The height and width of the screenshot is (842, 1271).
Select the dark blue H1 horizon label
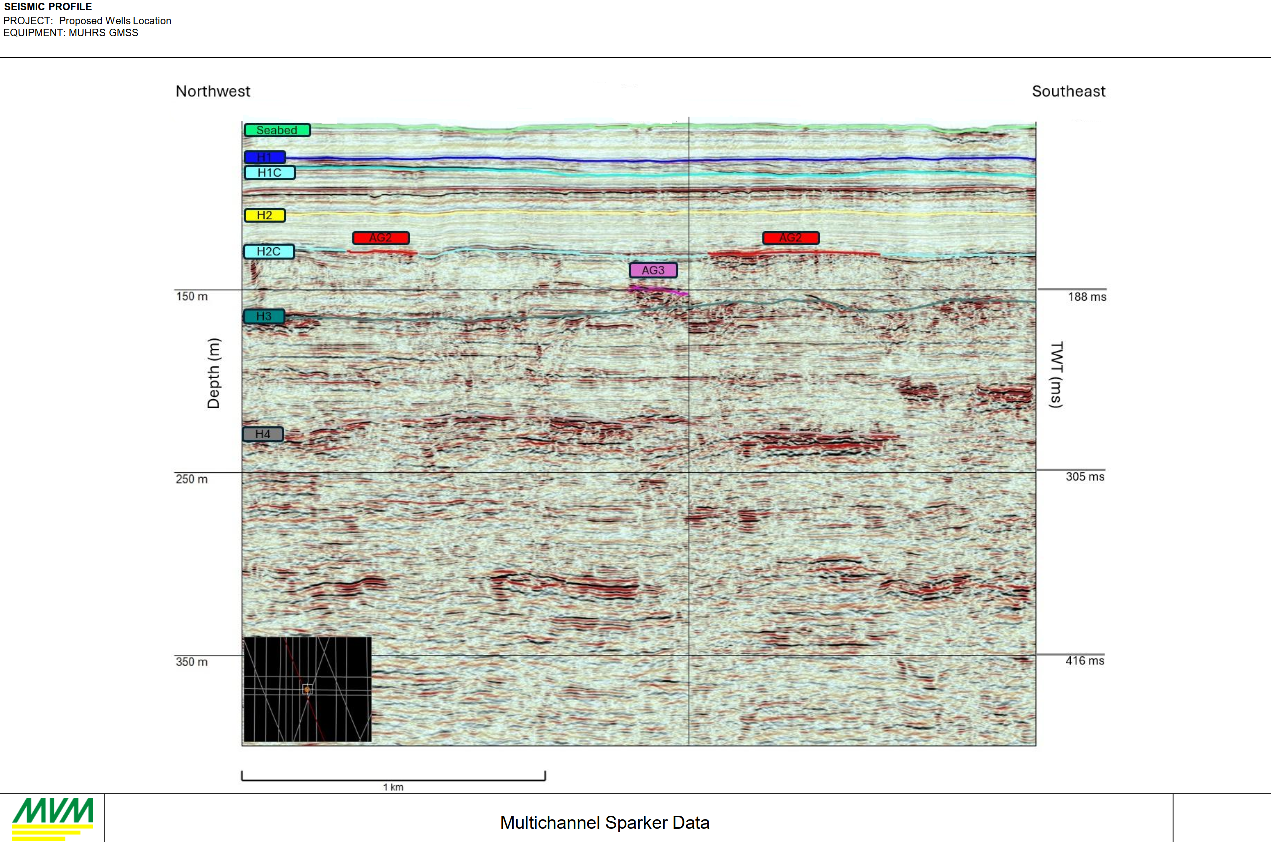tap(265, 157)
